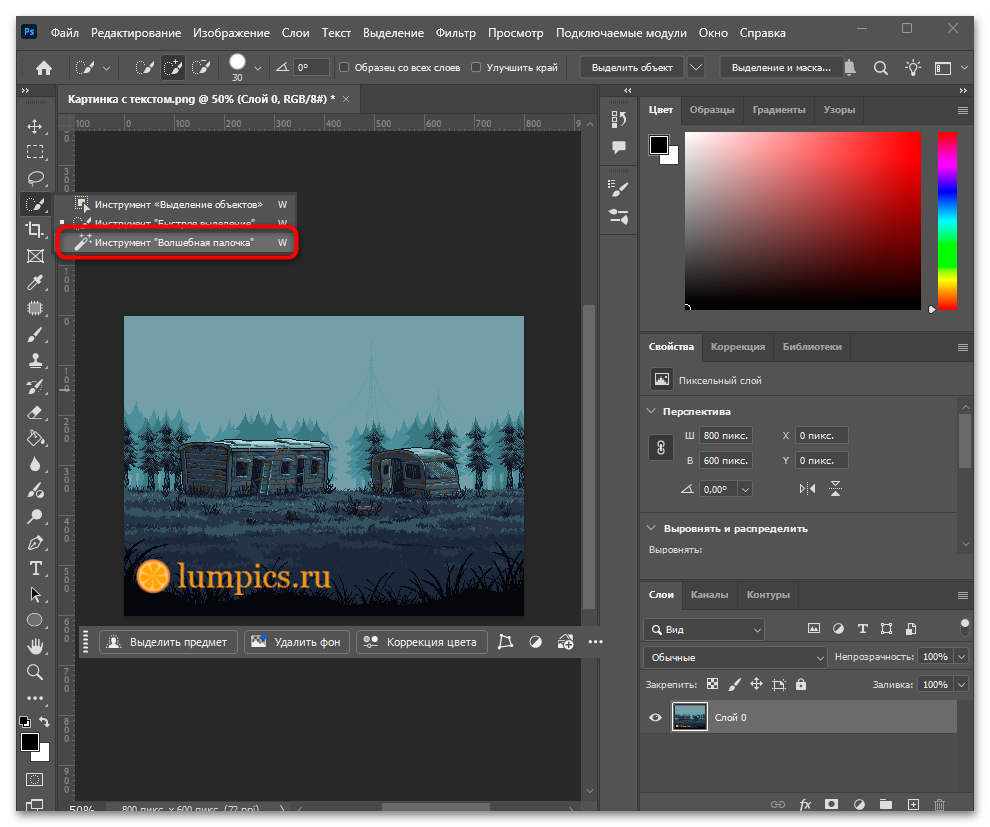This screenshot has width=990, height=827.
Task: Enable «Образец со всех слоев» checkbox
Action: pos(344,67)
